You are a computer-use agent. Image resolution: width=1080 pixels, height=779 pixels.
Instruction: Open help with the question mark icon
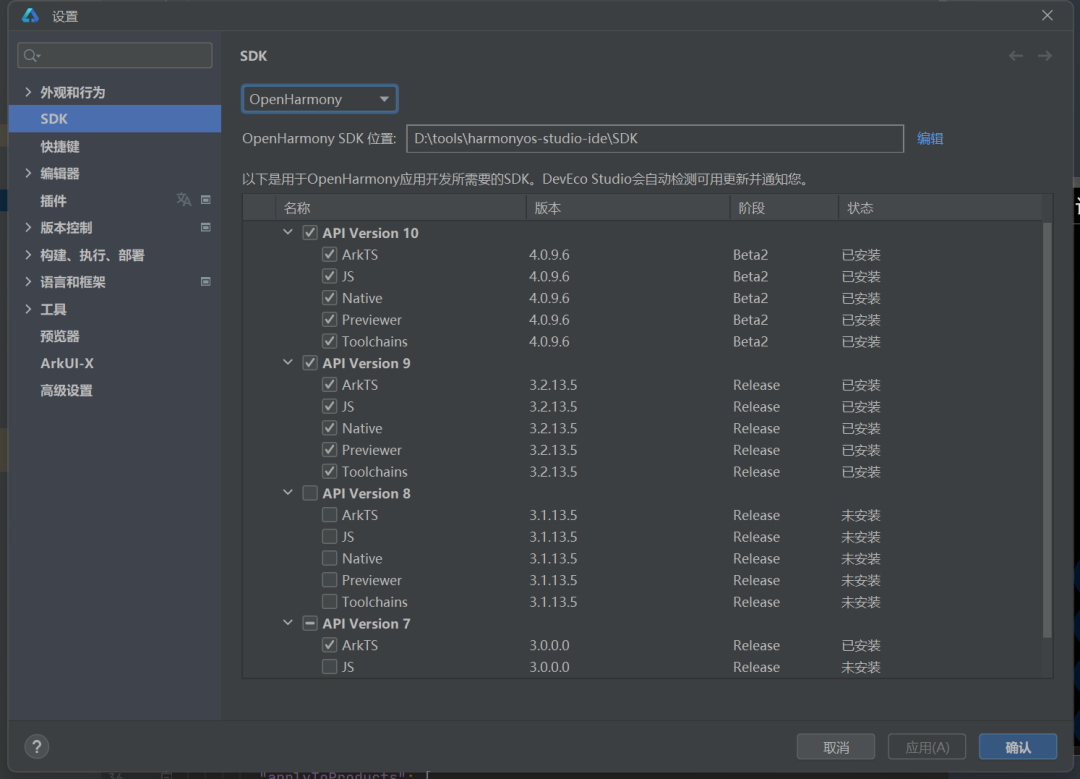pos(37,747)
